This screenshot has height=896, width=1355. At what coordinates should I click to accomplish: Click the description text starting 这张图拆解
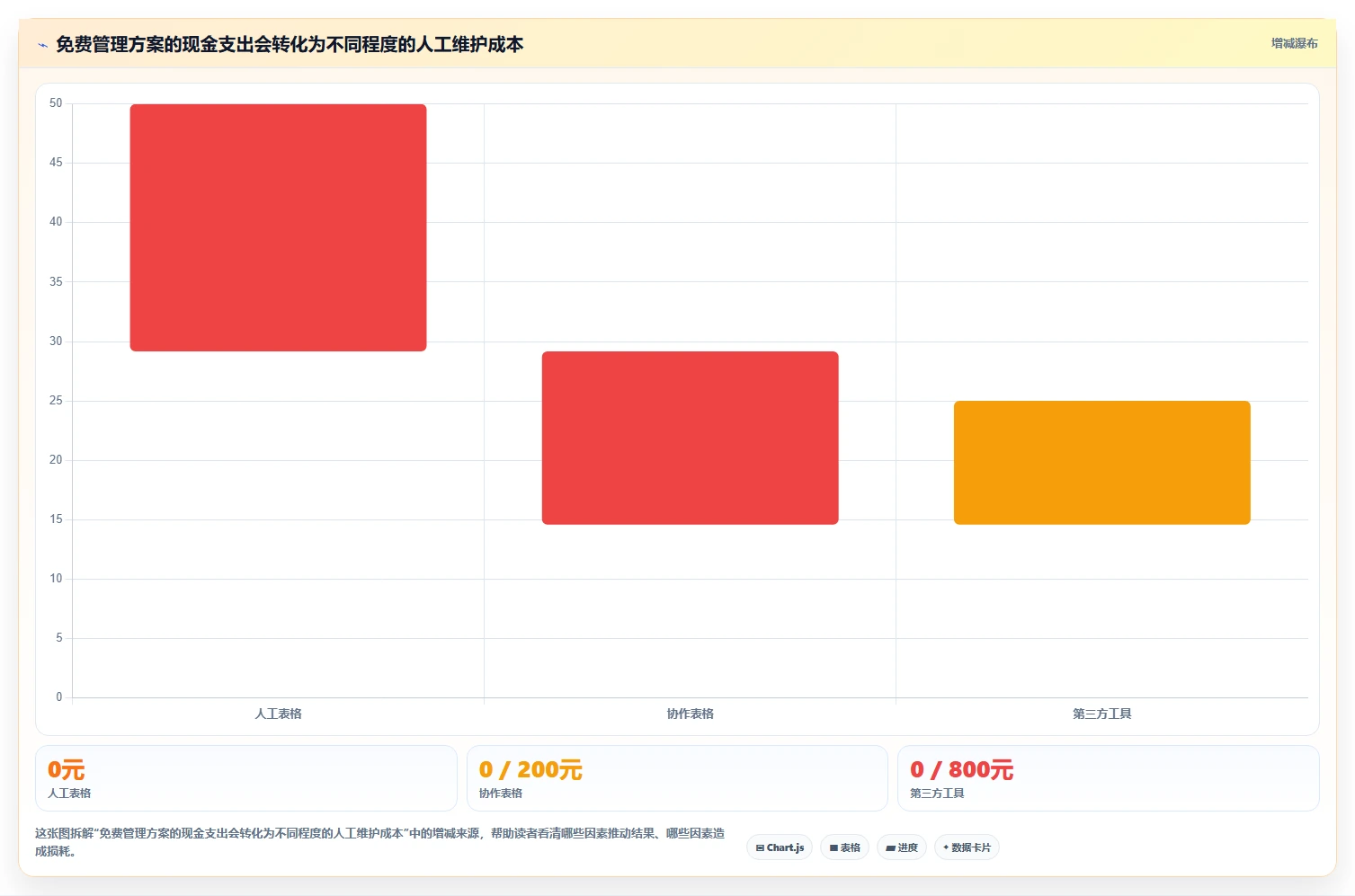pyautogui.click(x=379, y=842)
